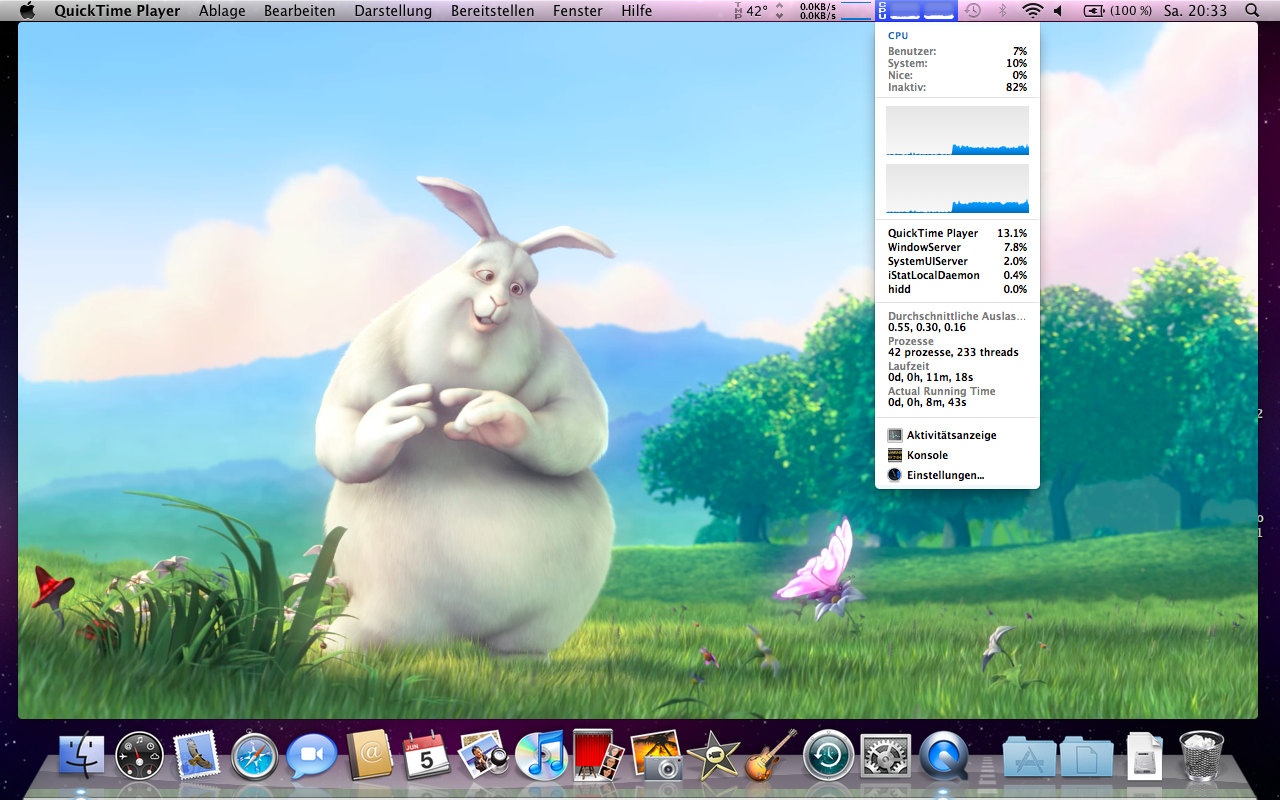Screen dimensions: 1280x800
Task: Open iPhoto from the Dock
Action: click(656, 756)
